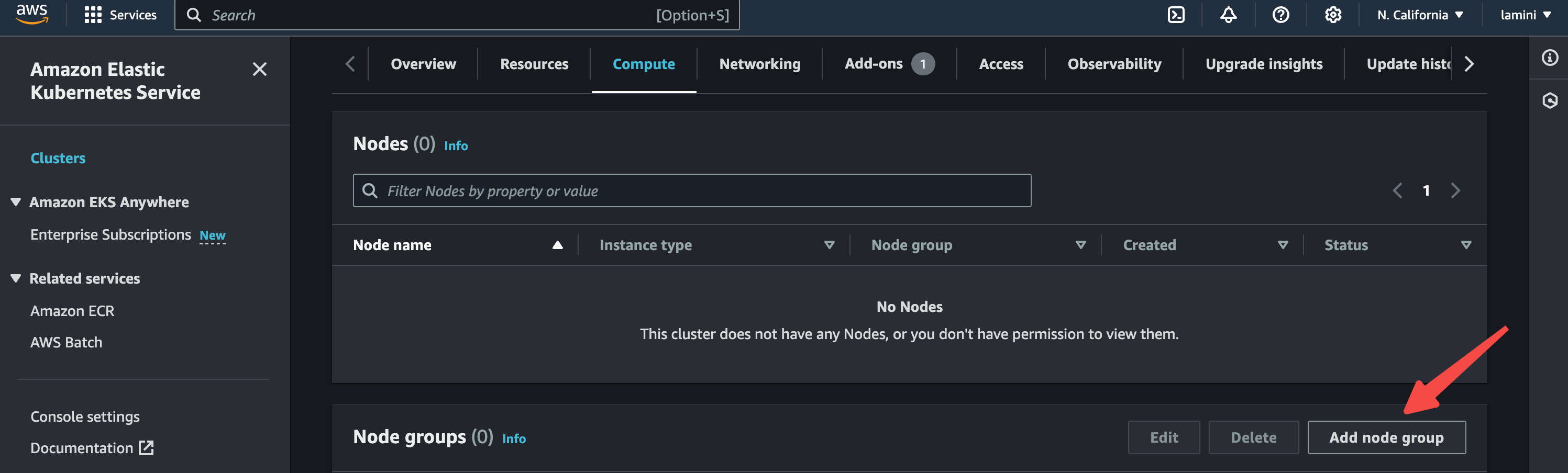
Task: Sort the Created column
Action: point(1283,245)
